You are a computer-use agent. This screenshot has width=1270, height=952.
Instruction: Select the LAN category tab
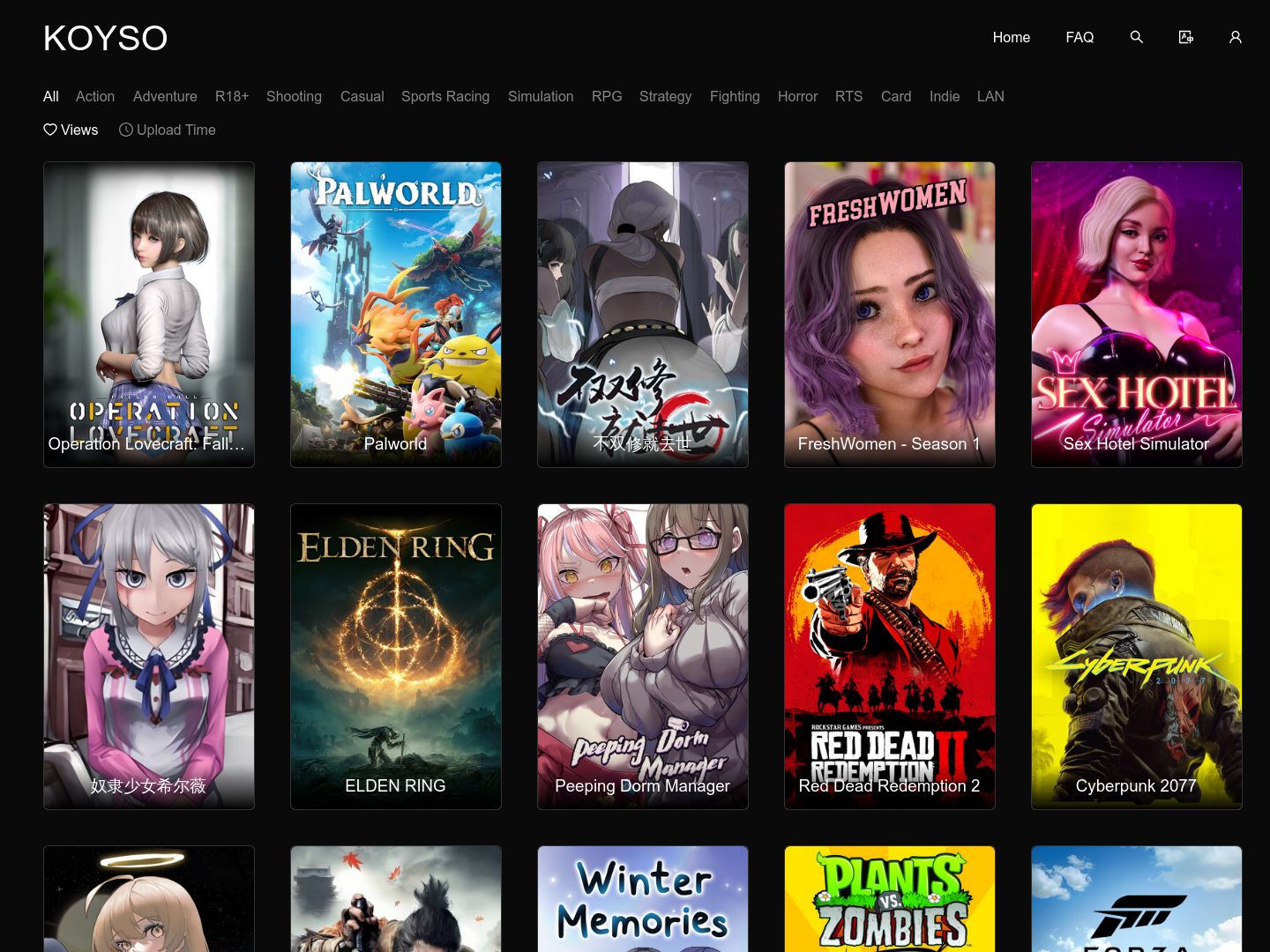coord(990,96)
